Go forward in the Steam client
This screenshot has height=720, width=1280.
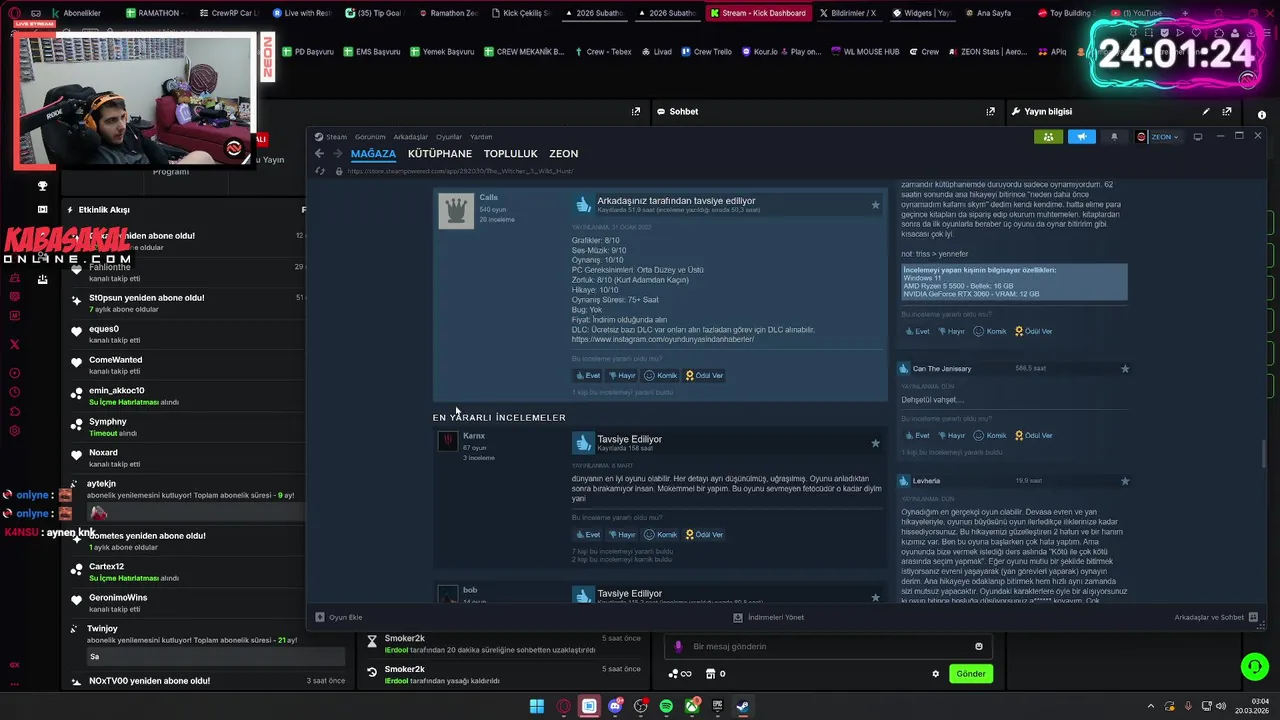click(338, 154)
